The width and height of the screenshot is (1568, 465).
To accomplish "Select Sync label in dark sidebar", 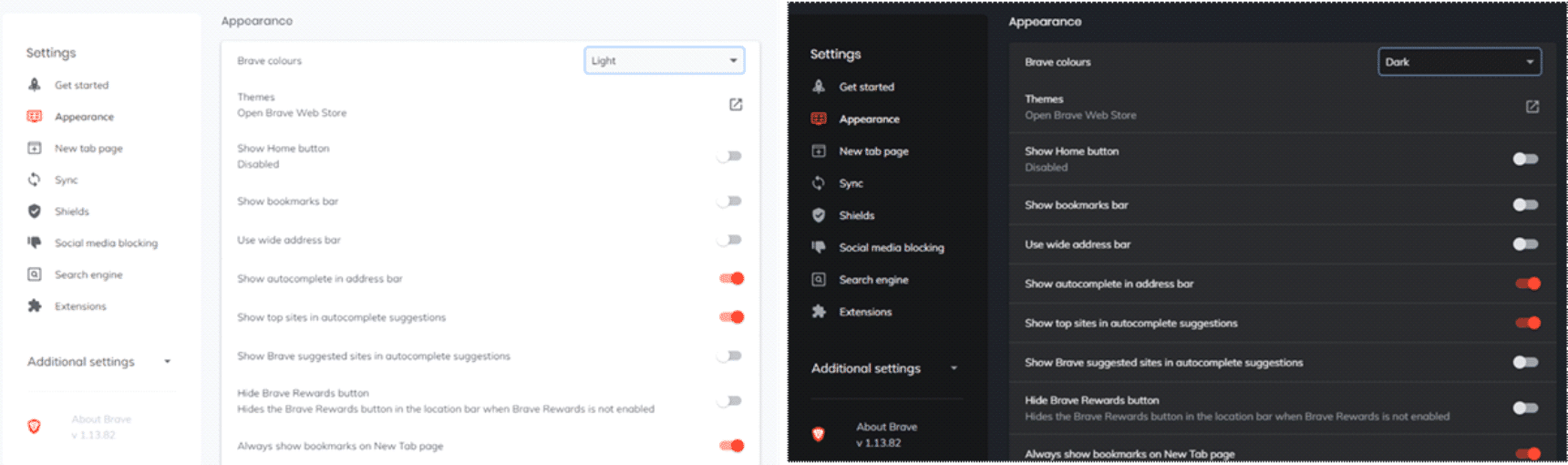I will [851, 183].
